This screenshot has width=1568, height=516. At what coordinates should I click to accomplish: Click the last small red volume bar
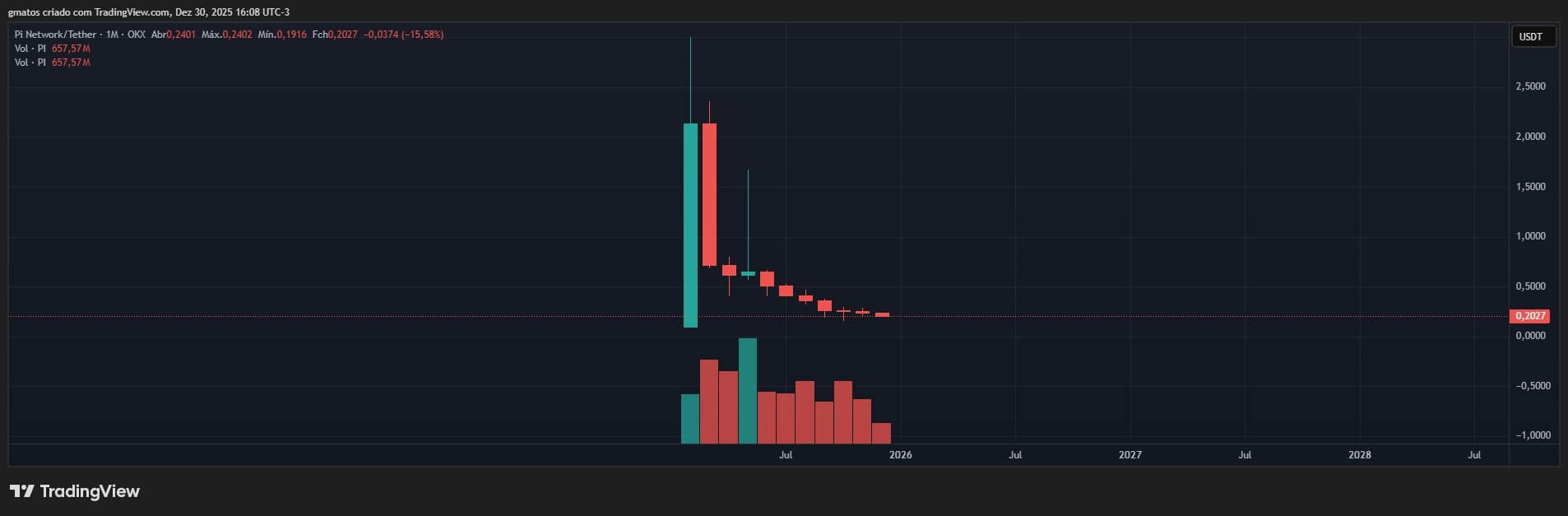881,433
